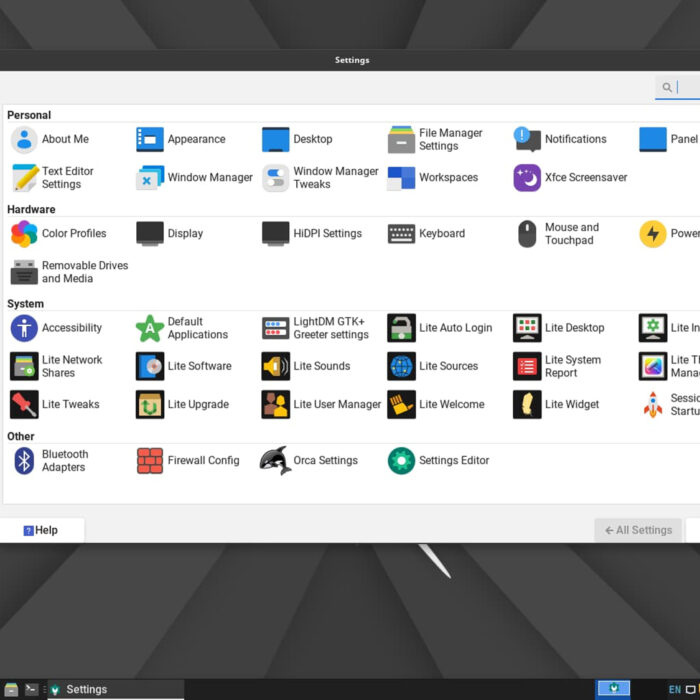The width and height of the screenshot is (700, 700).
Task: Open Lite Network Shares
Action: pos(56,366)
